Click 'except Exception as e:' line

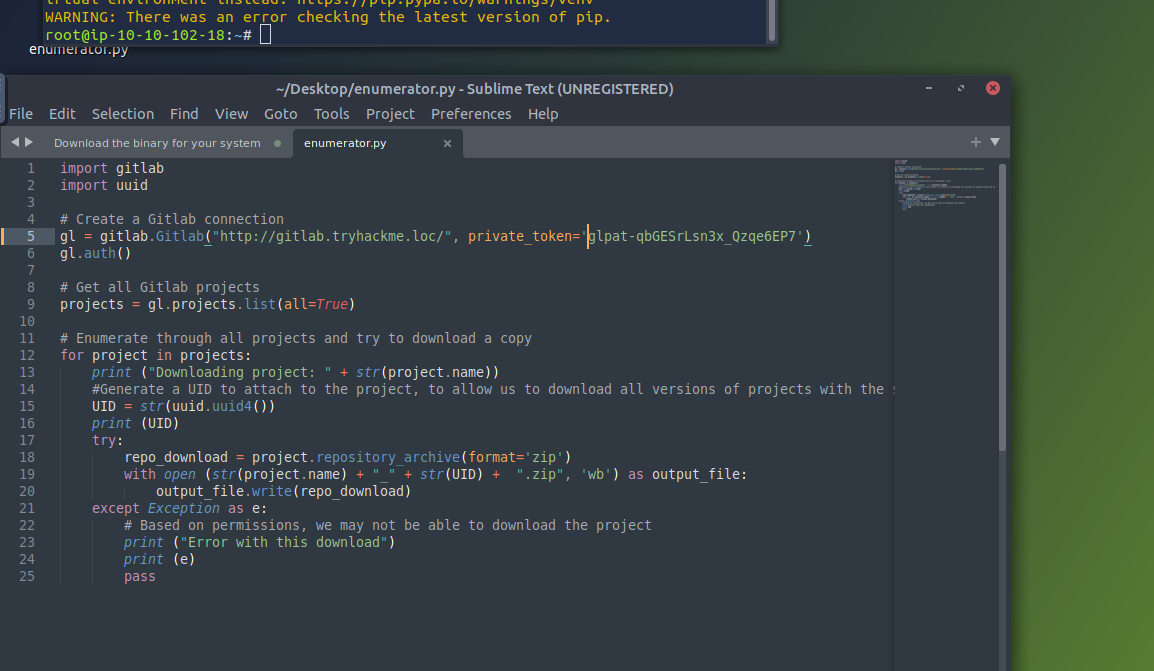point(180,508)
